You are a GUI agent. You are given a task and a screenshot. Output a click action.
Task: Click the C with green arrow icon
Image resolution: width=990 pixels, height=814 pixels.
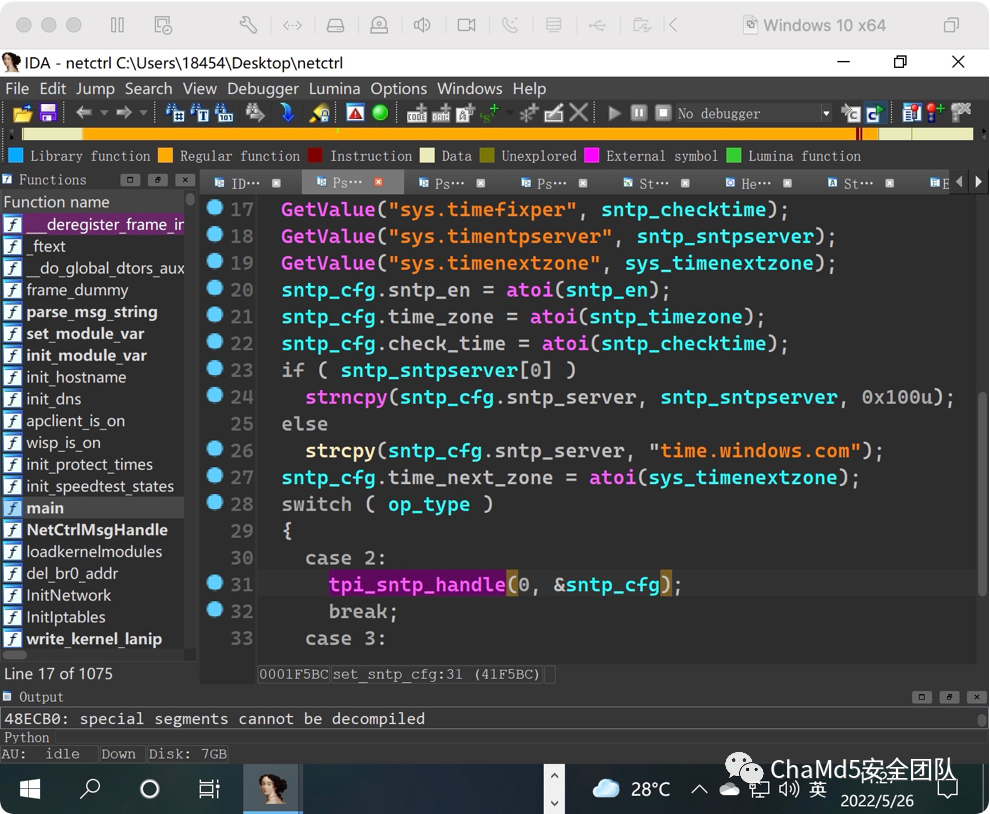[x=876, y=113]
